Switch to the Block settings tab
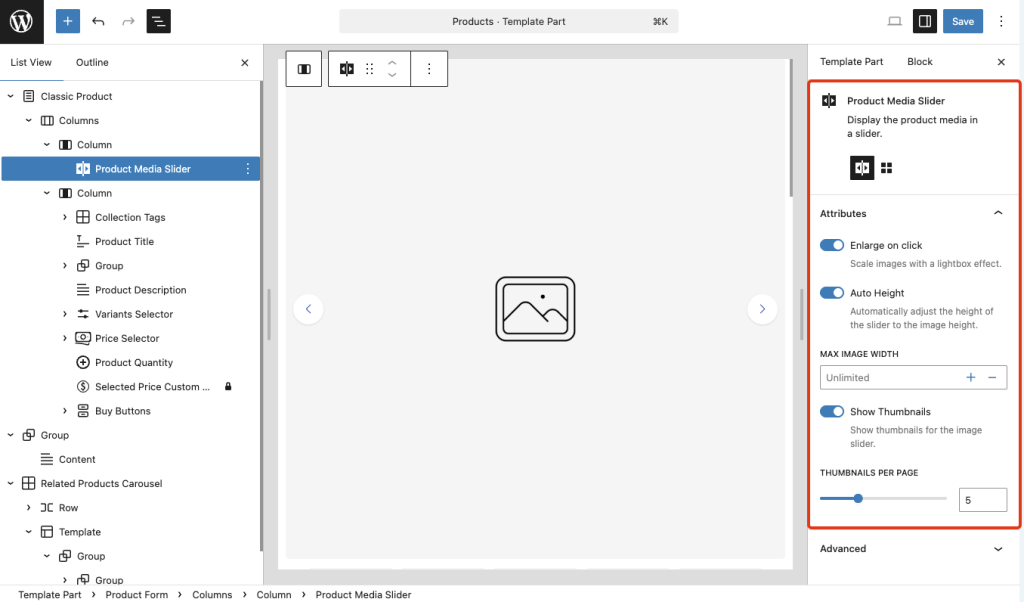The width and height of the screenshot is (1024, 602). point(919,62)
